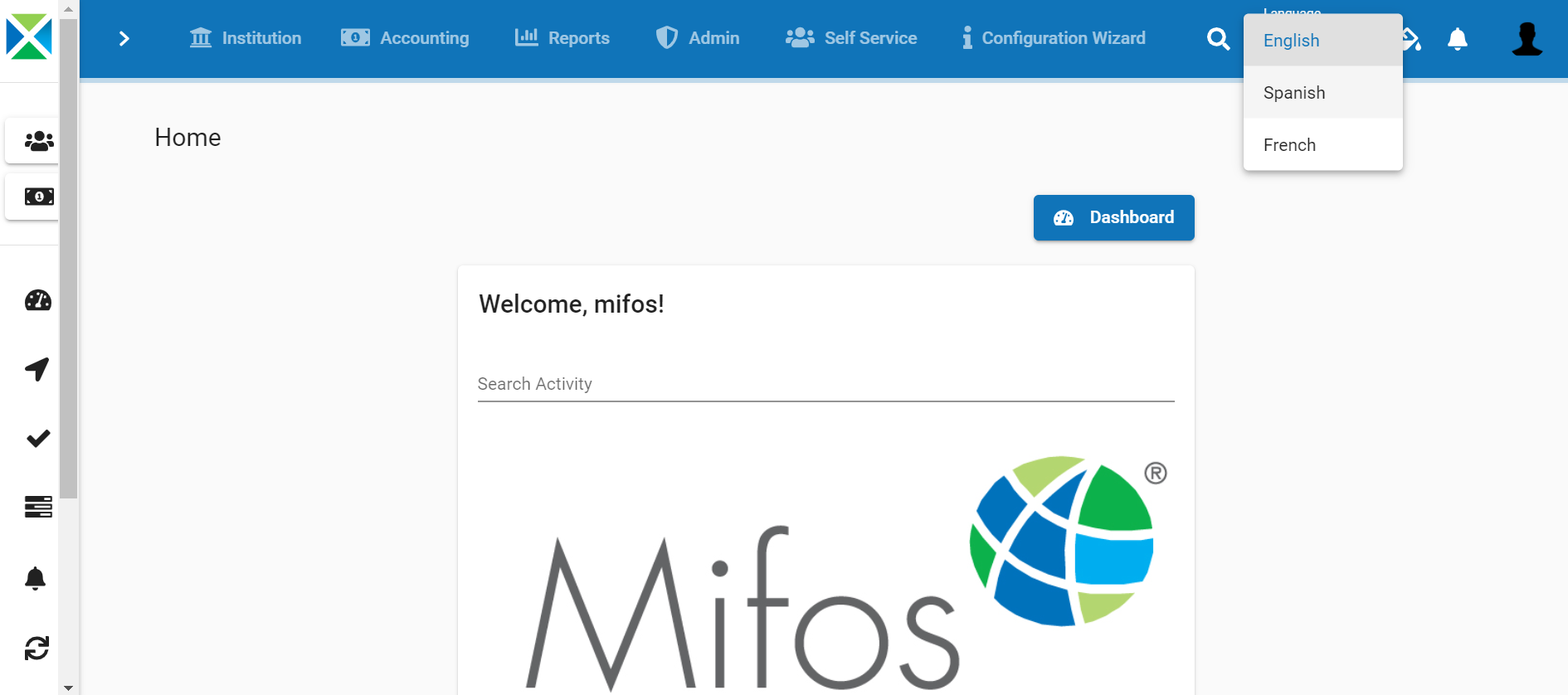Open the Institution menu

point(246,38)
